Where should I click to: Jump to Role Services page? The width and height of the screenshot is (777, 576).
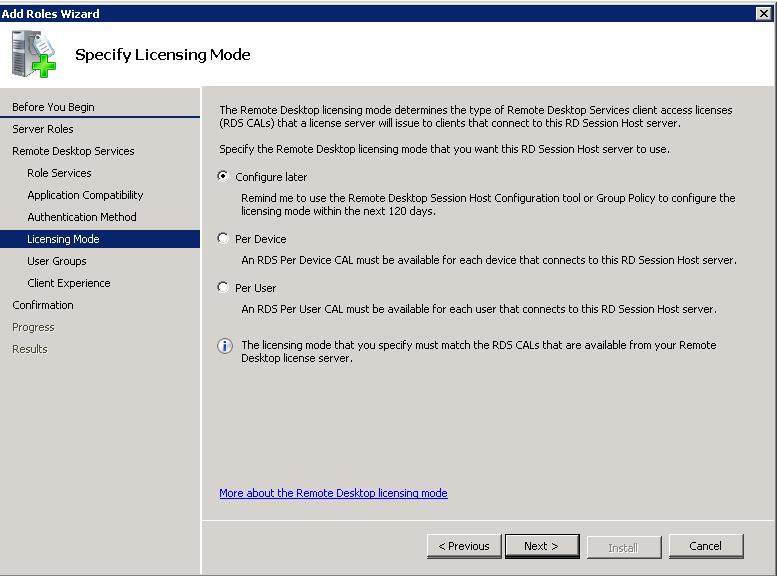click(59, 173)
